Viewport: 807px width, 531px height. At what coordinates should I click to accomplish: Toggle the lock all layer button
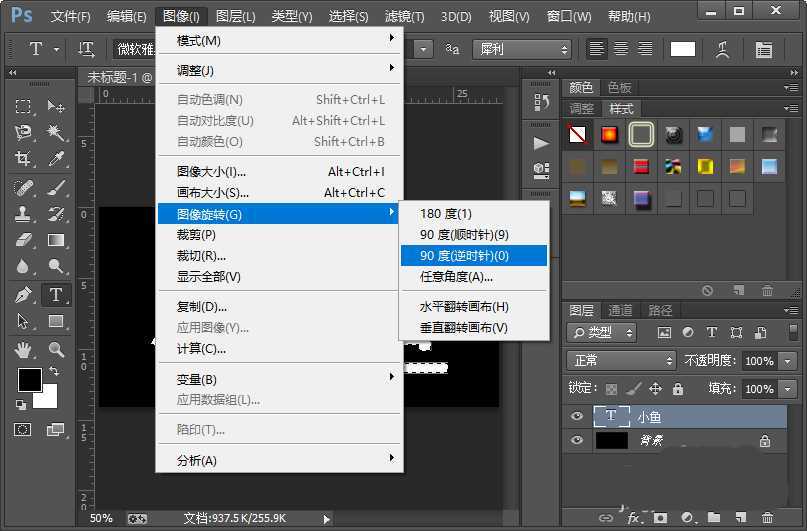678,388
